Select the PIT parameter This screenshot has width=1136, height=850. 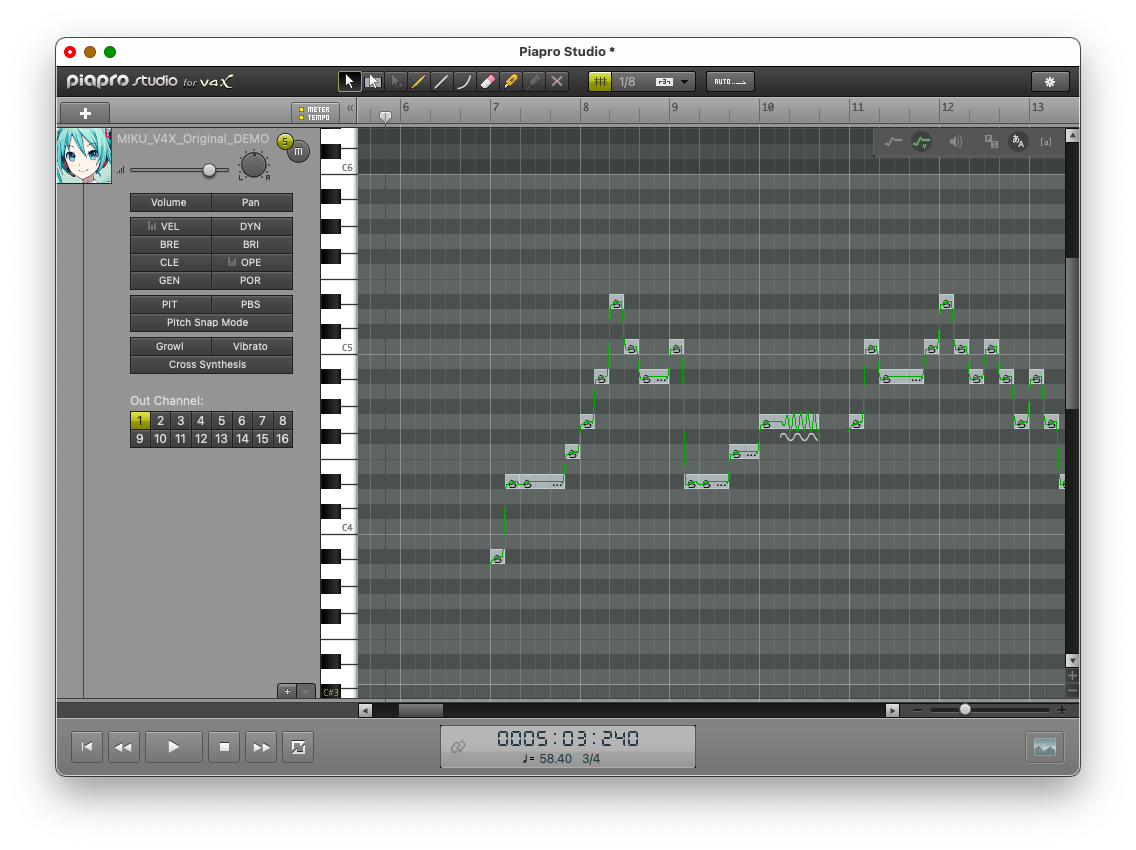pyautogui.click(x=170, y=305)
